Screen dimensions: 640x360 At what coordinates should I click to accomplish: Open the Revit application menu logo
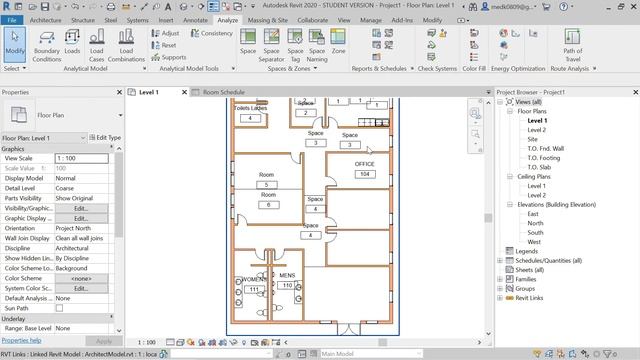[x=6, y=7]
